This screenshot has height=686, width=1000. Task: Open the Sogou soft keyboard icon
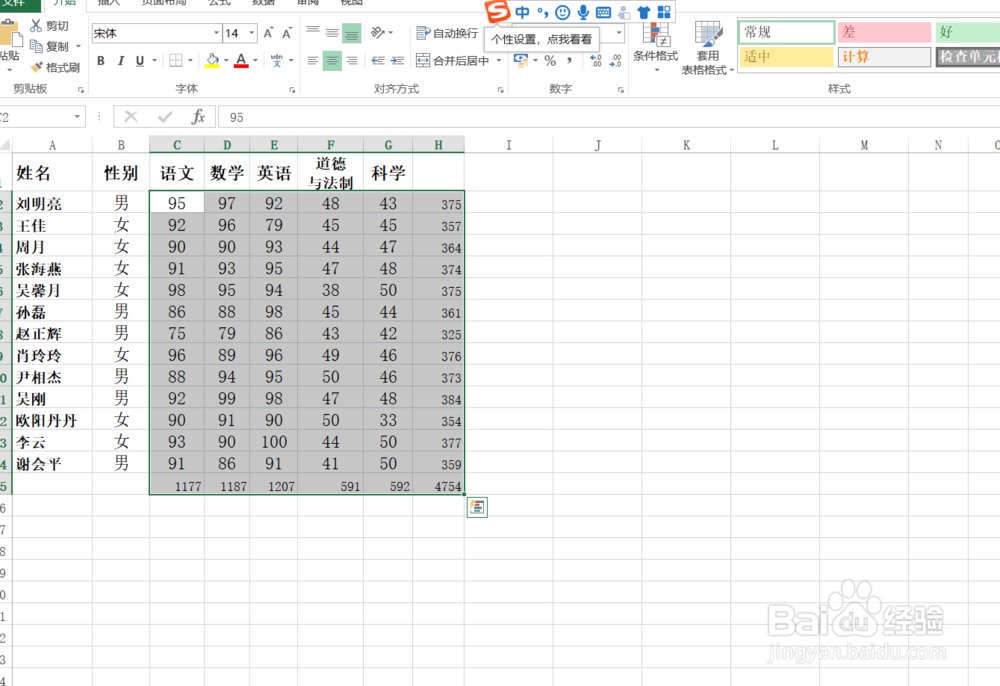tap(603, 12)
